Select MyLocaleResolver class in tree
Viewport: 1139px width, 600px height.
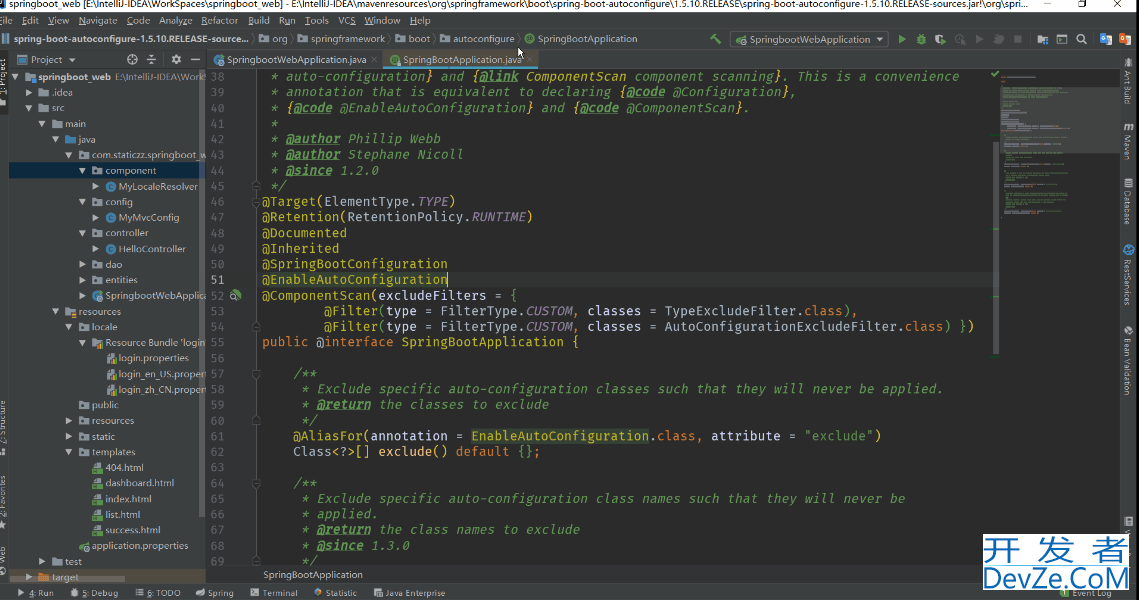(158, 187)
